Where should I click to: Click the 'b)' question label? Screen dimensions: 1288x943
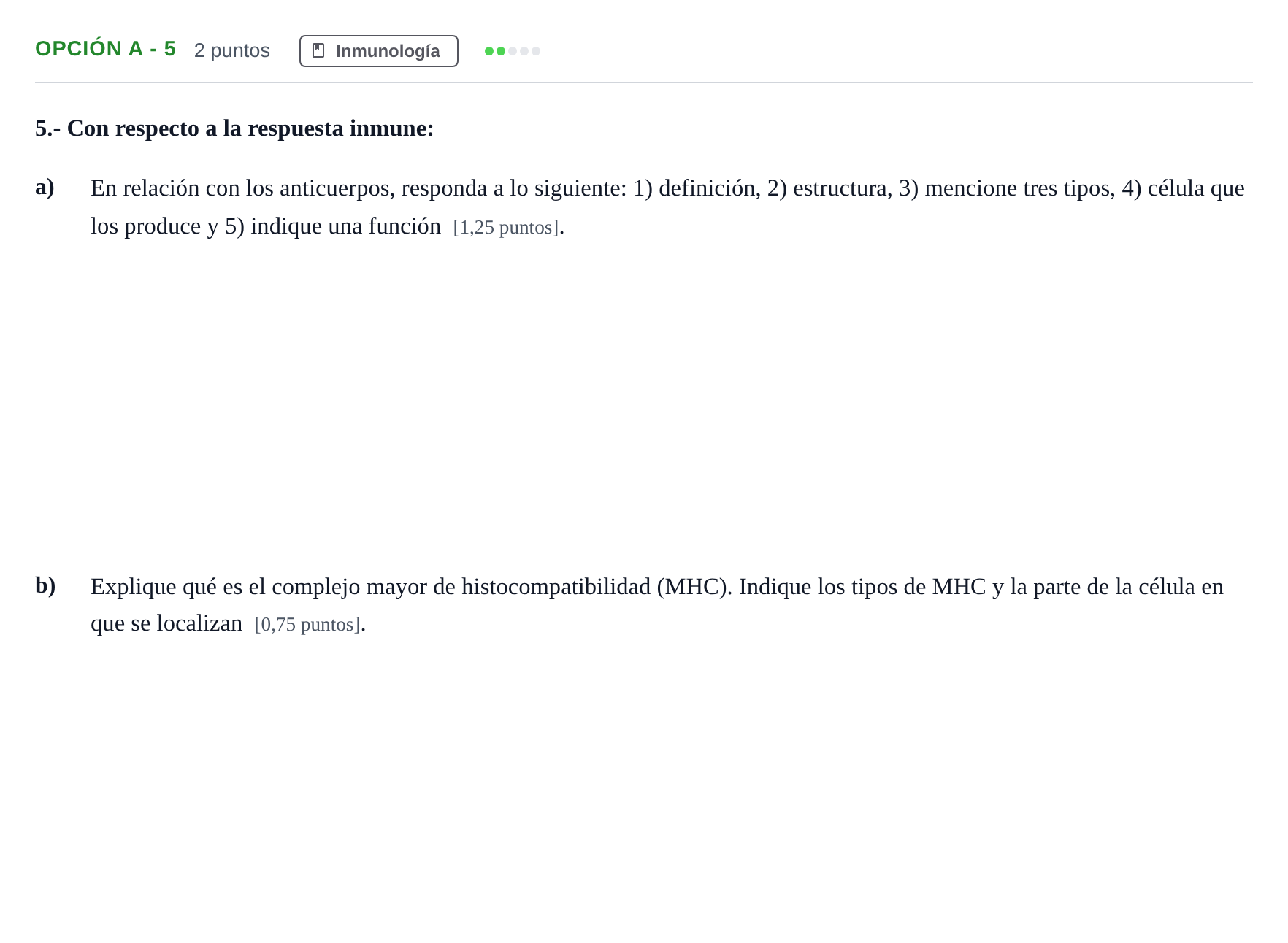click(45, 585)
